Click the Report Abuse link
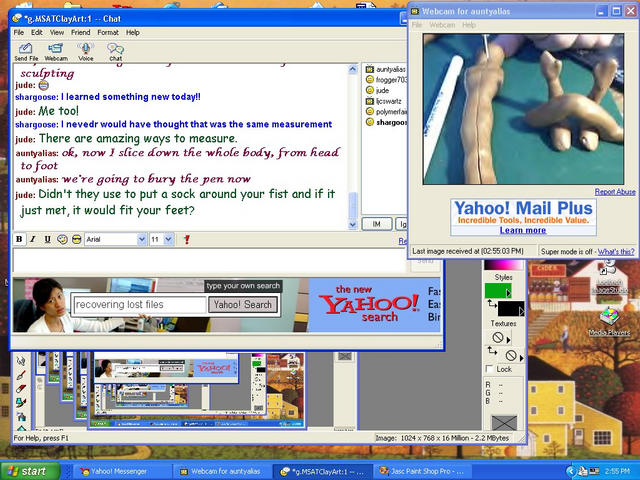The height and width of the screenshot is (480, 640). coord(615,191)
